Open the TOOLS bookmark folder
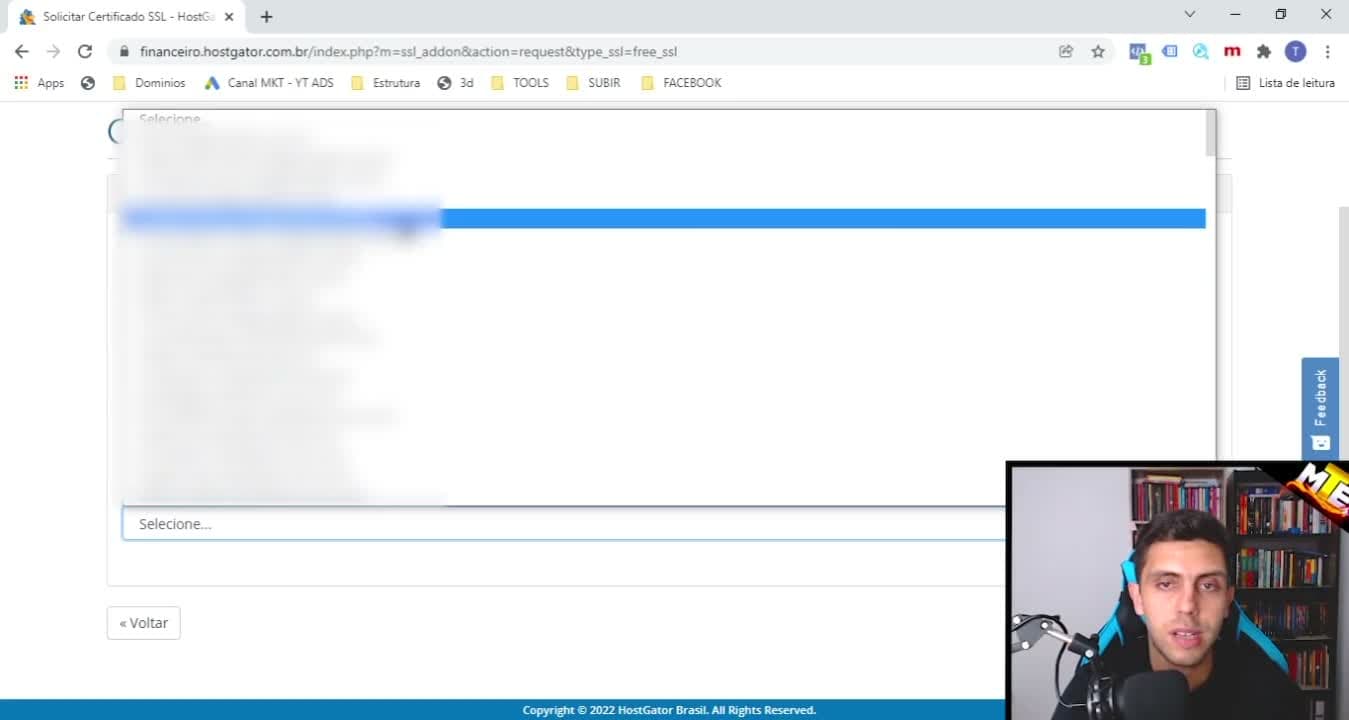Image resolution: width=1349 pixels, height=720 pixels. coord(520,83)
